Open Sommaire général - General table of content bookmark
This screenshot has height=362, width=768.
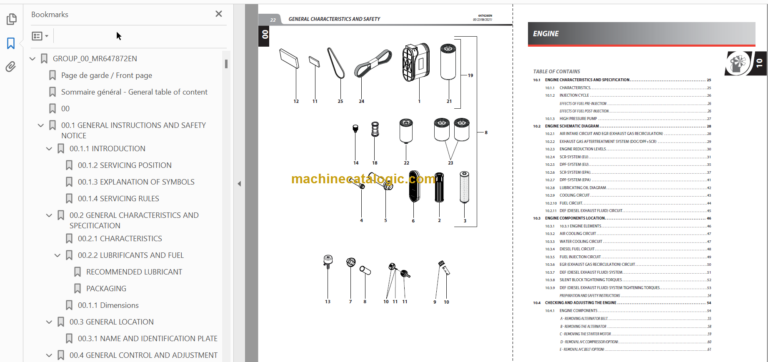pos(134,92)
